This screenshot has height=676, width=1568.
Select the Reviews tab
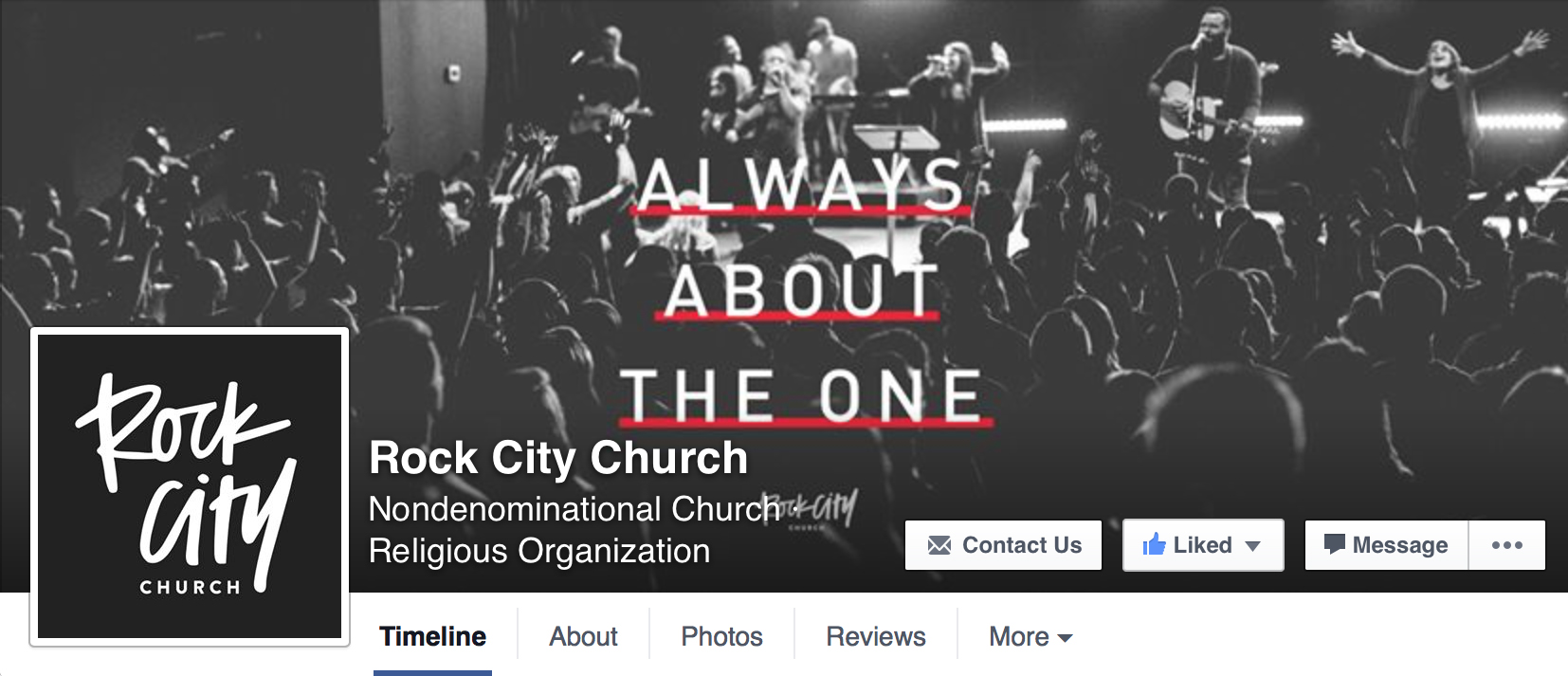click(876, 636)
